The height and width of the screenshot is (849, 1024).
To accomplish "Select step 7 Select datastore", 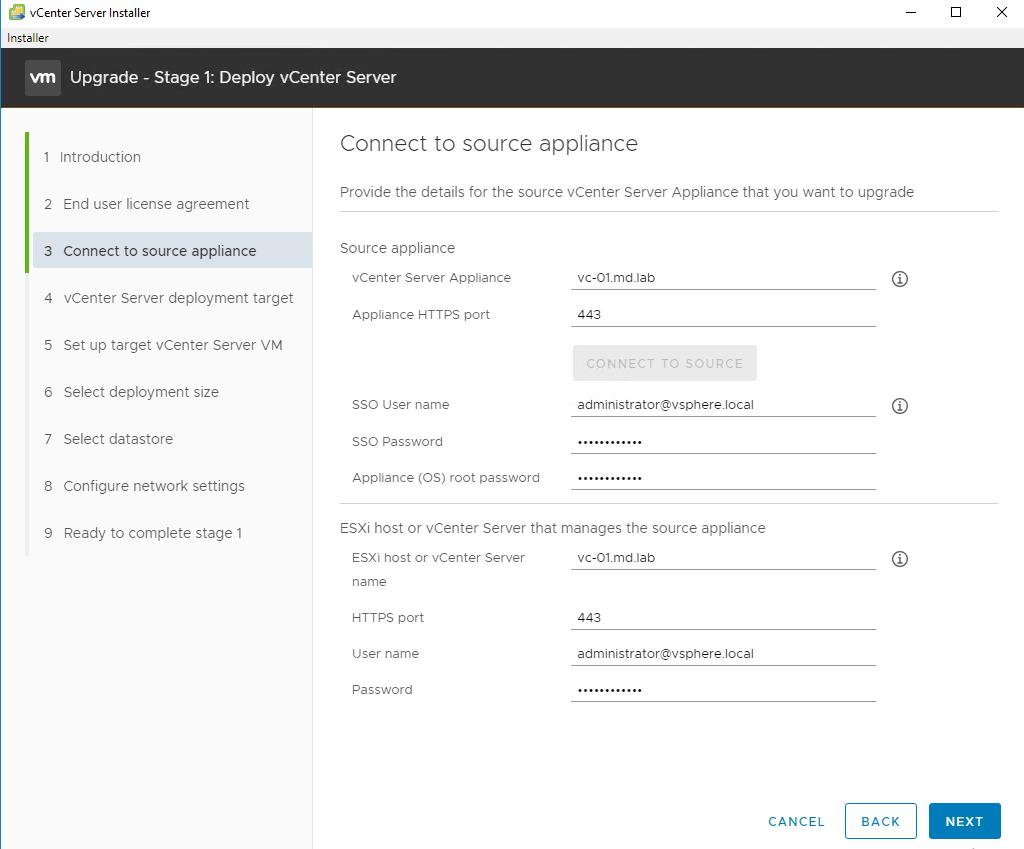I will [x=108, y=439].
